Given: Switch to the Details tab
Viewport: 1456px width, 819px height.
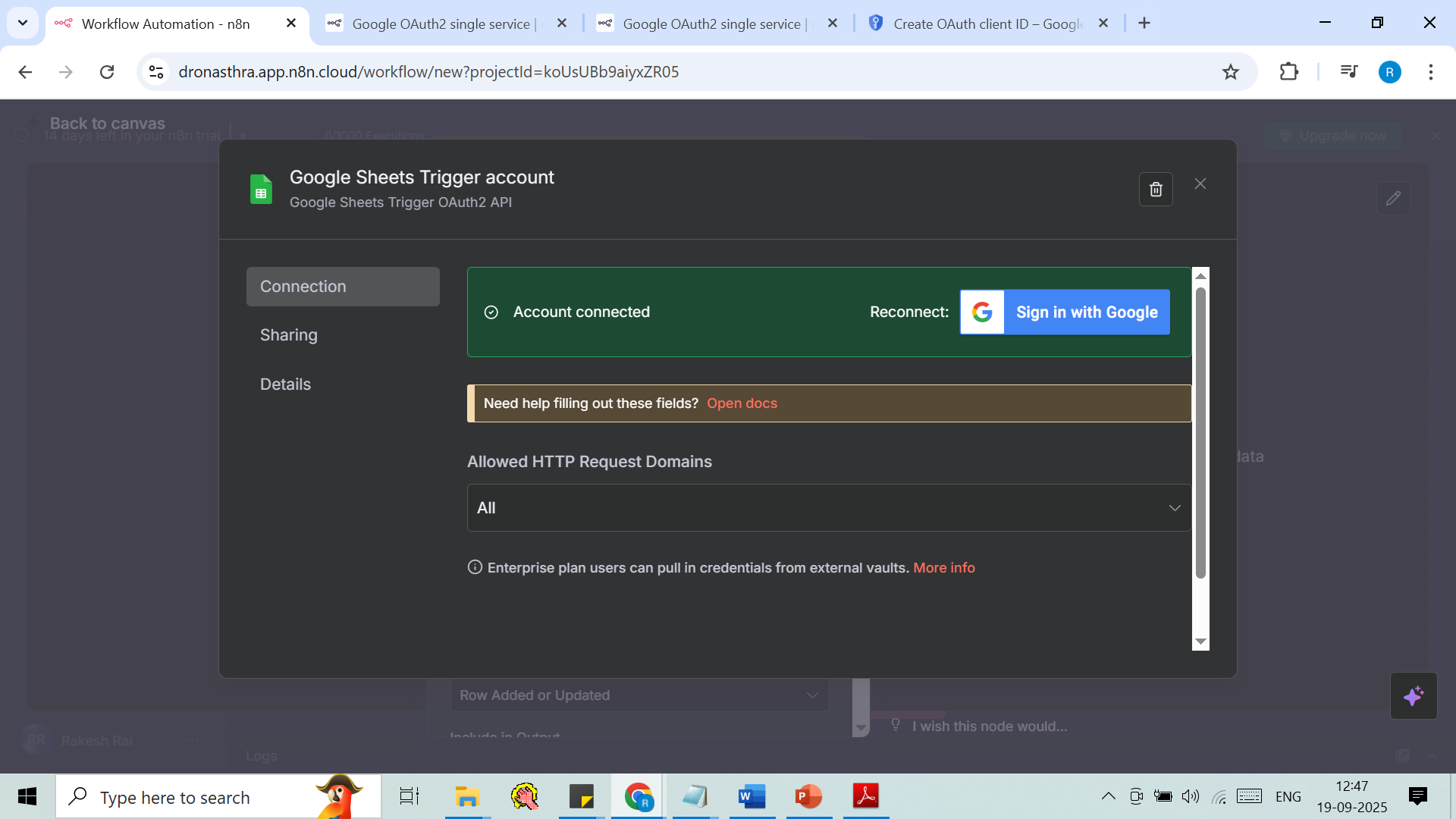Looking at the screenshot, I should tap(285, 384).
